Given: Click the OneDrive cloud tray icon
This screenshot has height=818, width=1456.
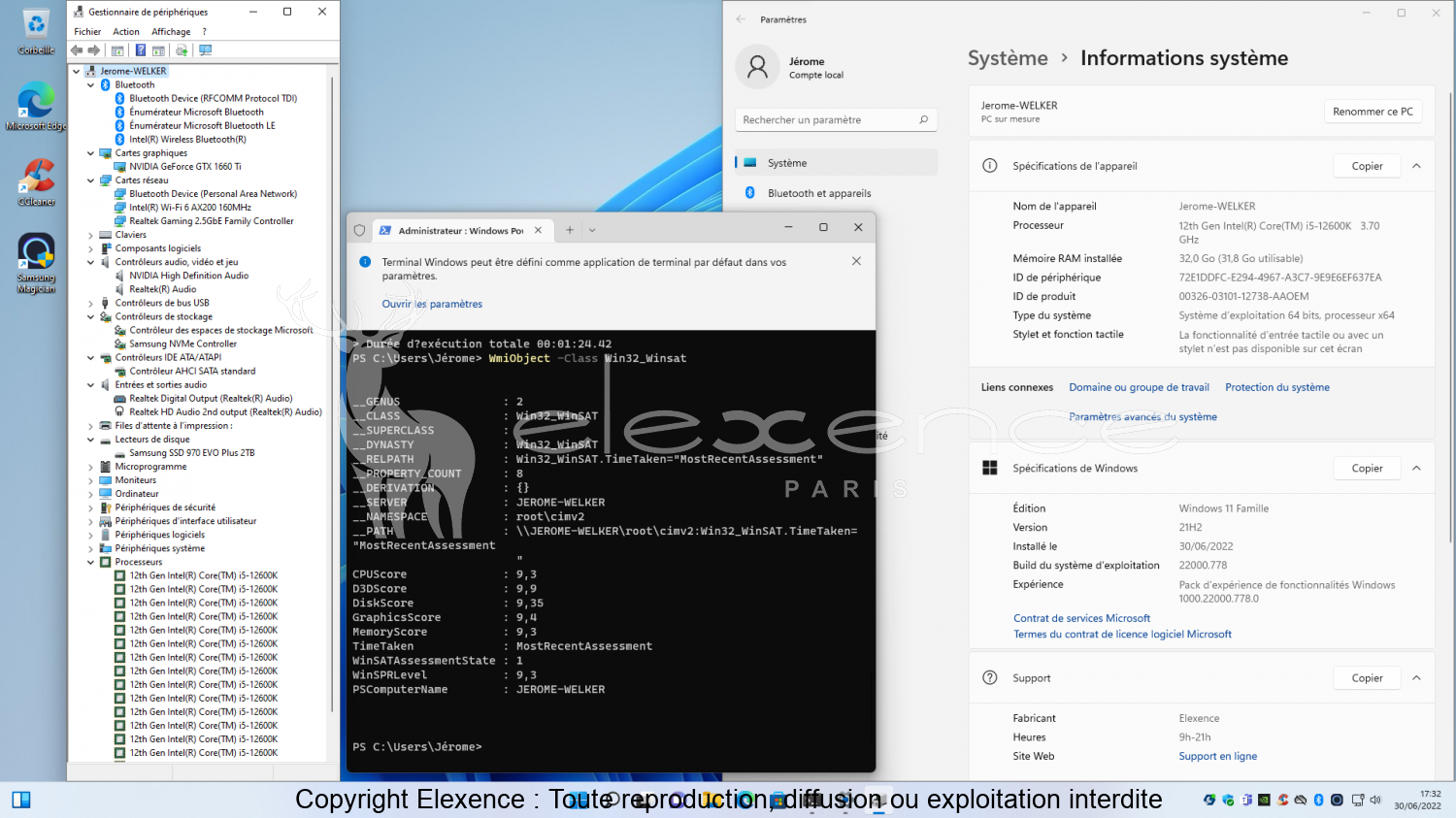Looking at the screenshot, I should [1301, 800].
